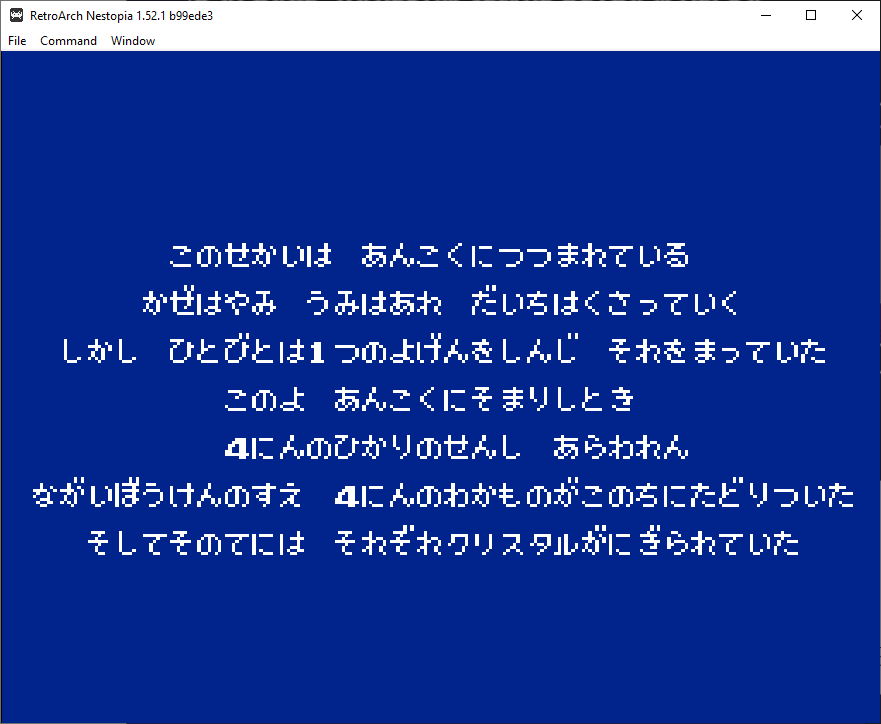The image size is (881, 724).
Task: Click the line starting しかし ひとびとは
Action: [x=443, y=351]
